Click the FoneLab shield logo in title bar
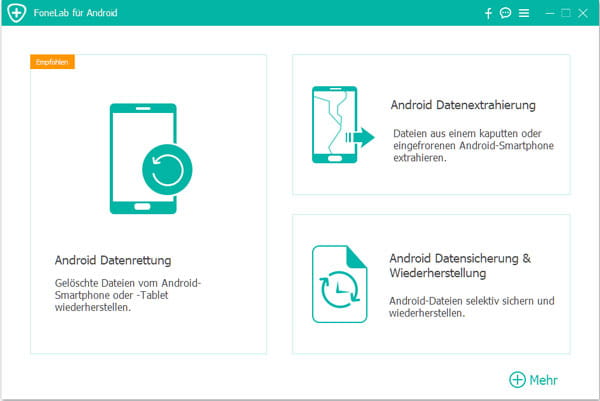 click(15, 14)
